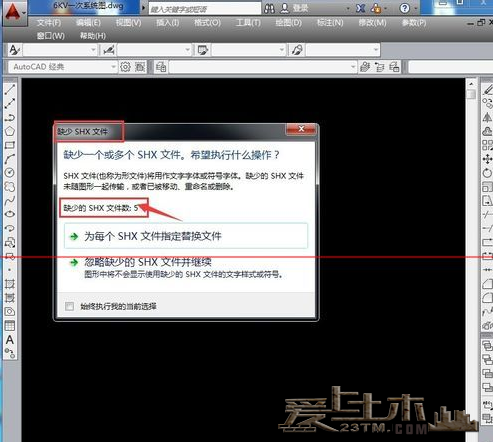This screenshot has height=442, width=493.
Task: Choose '为每个 SHX 文件指定替换文件' option
Action: pos(186,236)
